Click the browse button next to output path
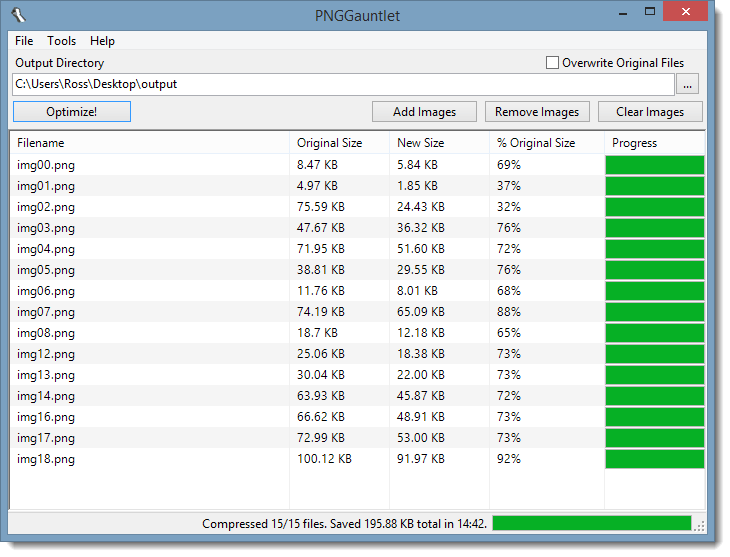The width and height of the screenshot is (730, 557). [x=687, y=84]
